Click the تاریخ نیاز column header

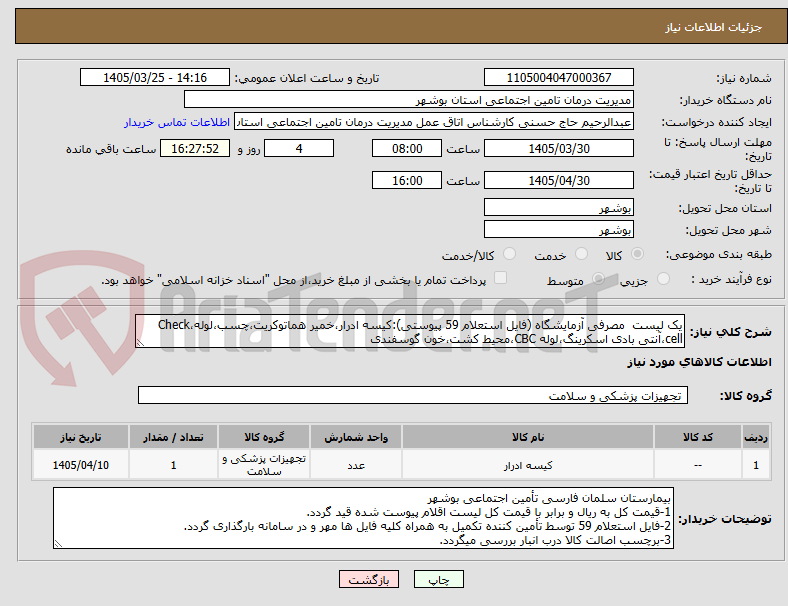[81, 437]
